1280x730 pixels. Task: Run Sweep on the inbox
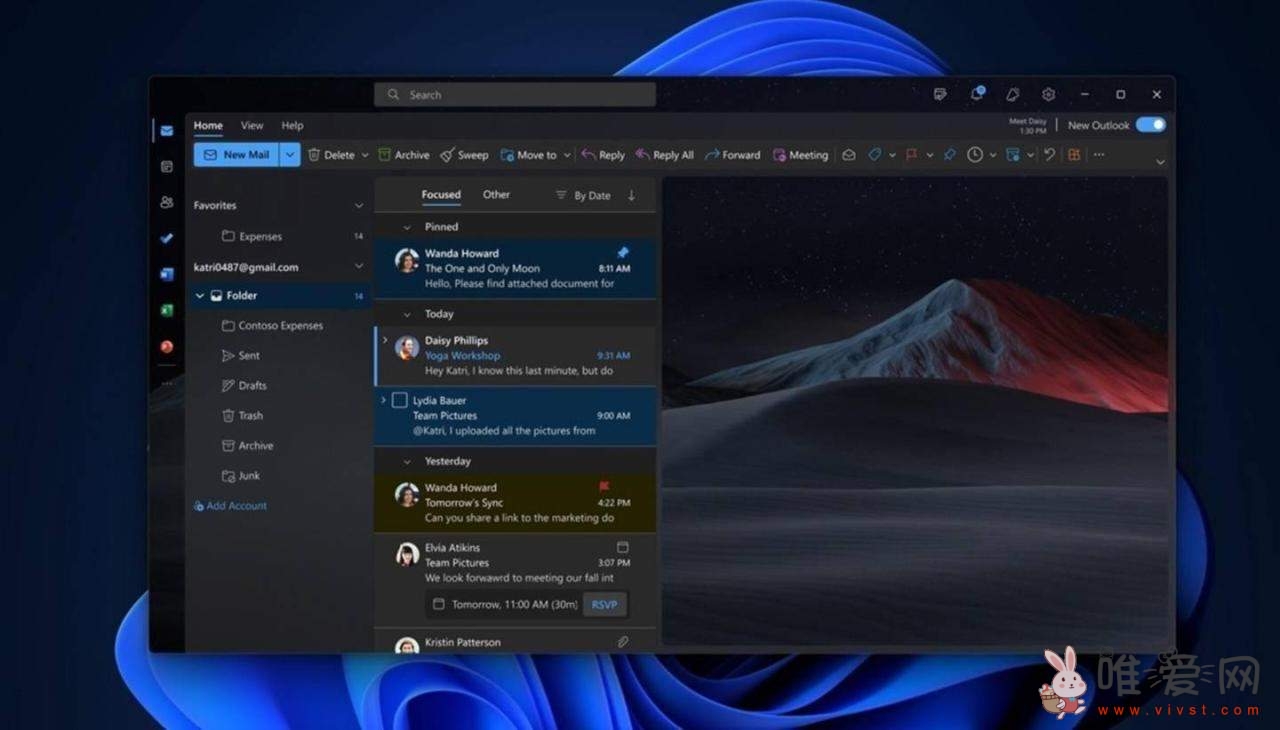tap(465, 155)
